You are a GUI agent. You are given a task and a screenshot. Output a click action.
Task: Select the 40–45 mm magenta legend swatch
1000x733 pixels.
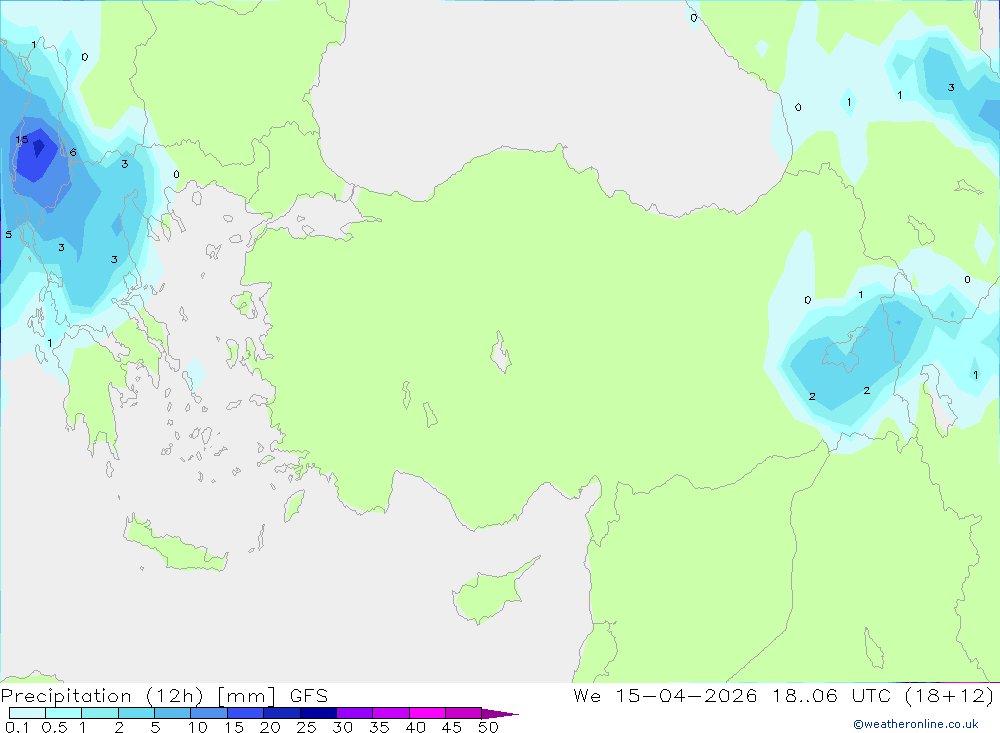(x=427, y=713)
